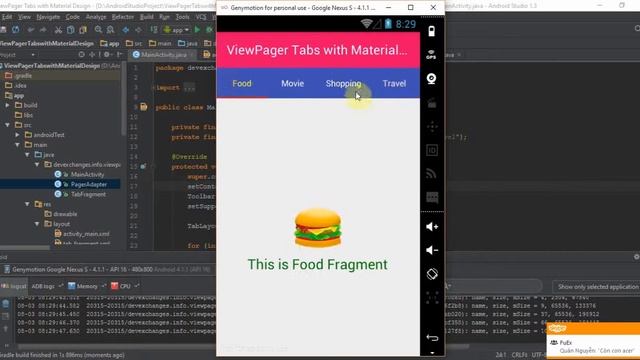Click Find magnifier icon in toolbar
Viewport: 640px width, 360px height.
click(98, 30)
